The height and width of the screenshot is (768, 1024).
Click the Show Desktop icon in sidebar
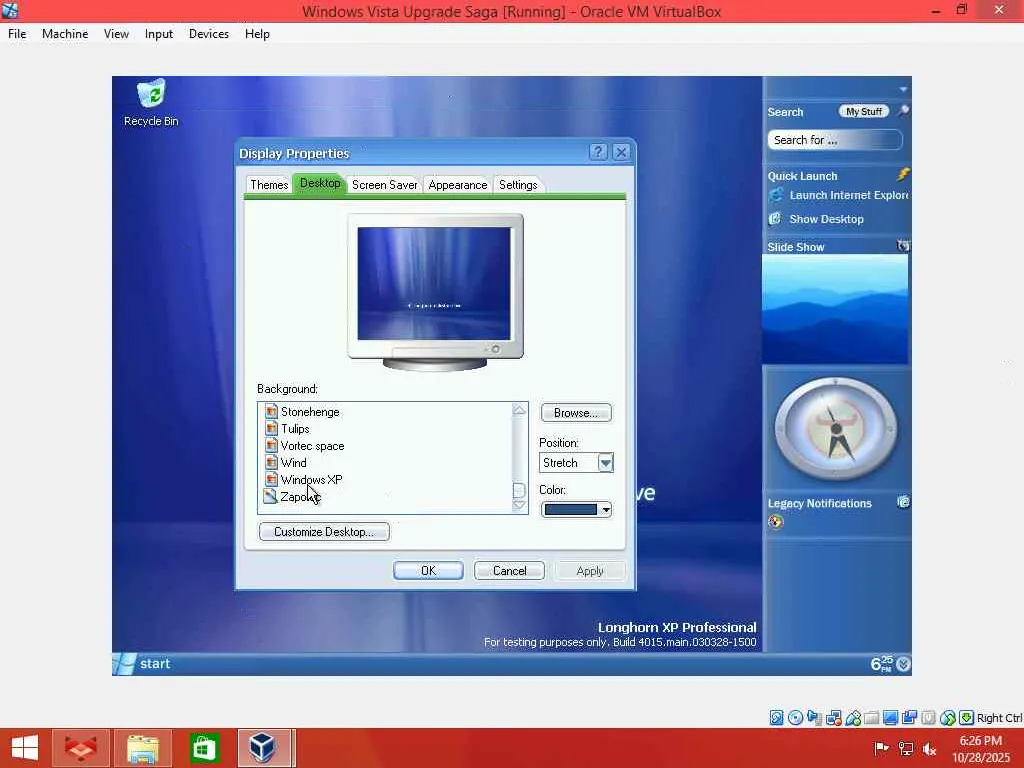click(x=775, y=219)
